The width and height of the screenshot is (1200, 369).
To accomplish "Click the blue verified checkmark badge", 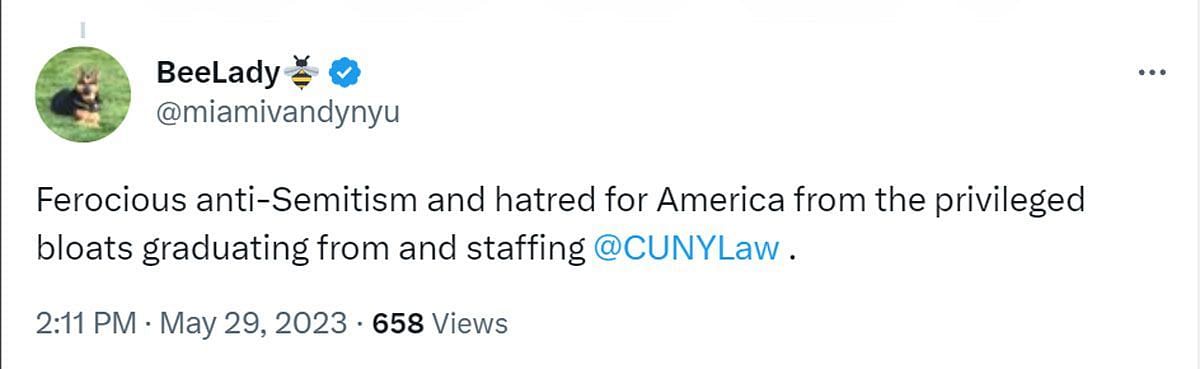I will [345, 72].
